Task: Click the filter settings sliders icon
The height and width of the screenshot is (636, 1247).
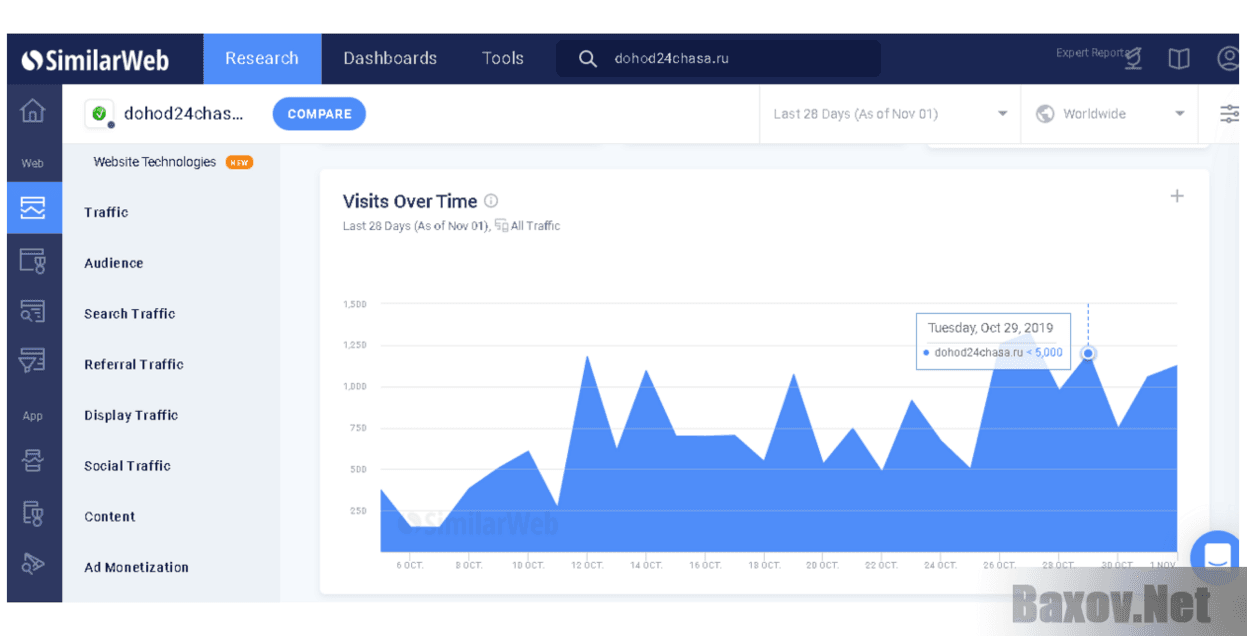Action: click(x=1230, y=114)
